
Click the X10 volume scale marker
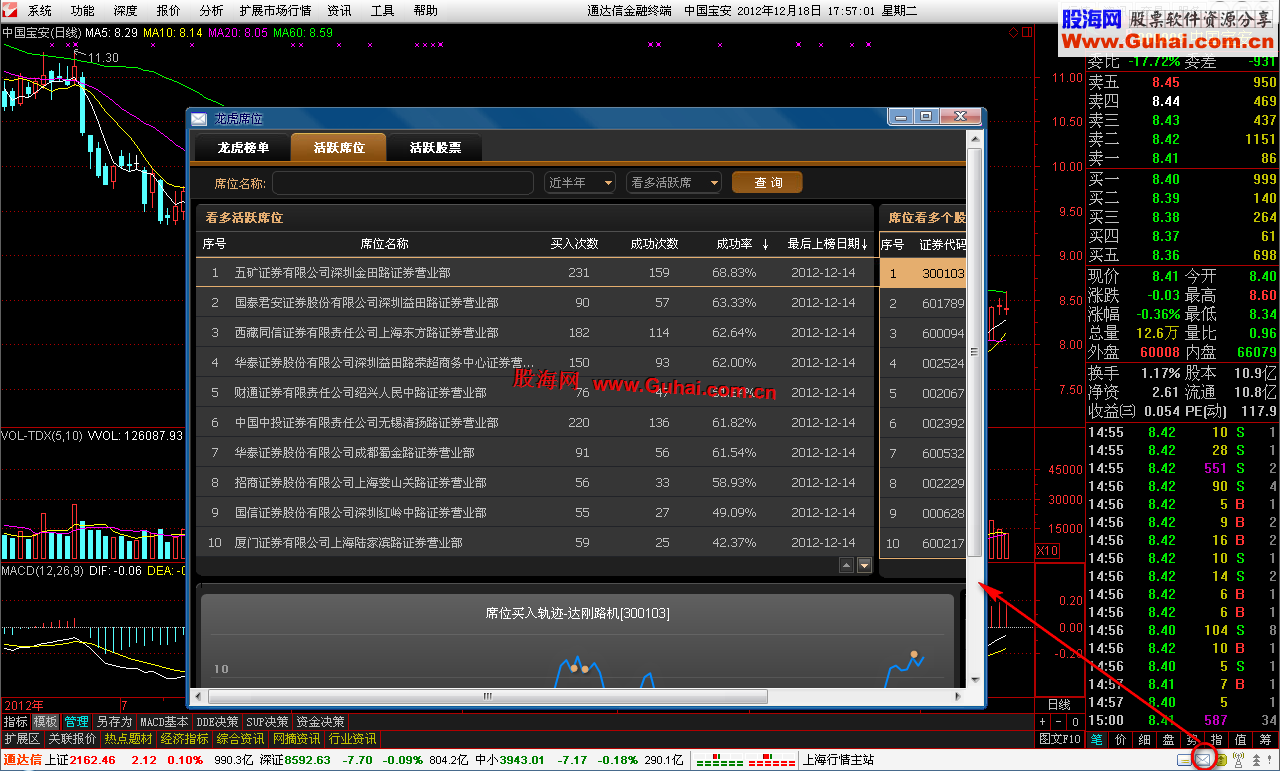(1048, 551)
